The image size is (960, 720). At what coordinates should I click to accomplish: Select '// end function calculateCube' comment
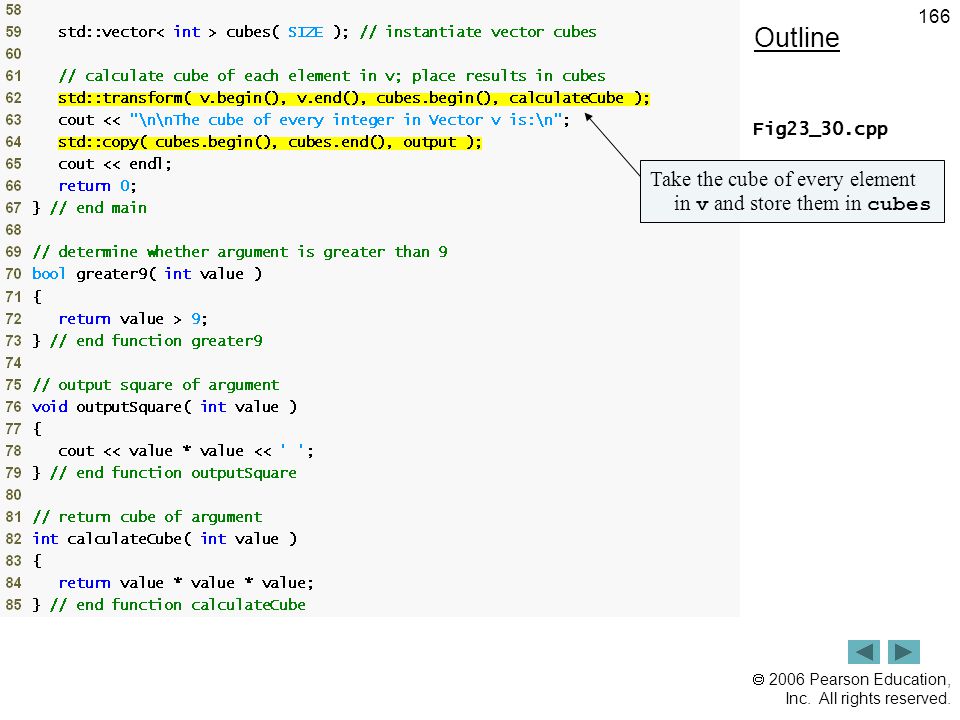[178, 605]
